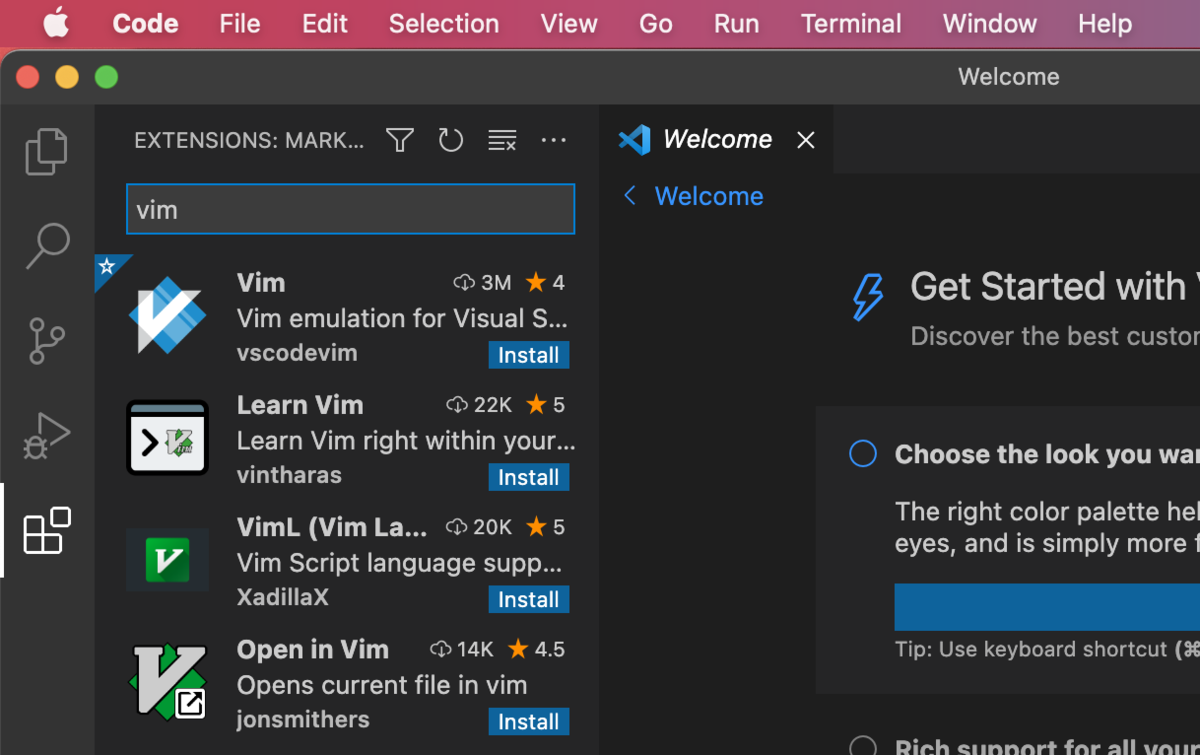Open the Search view
1200x755 pixels.
pyautogui.click(x=46, y=245)
